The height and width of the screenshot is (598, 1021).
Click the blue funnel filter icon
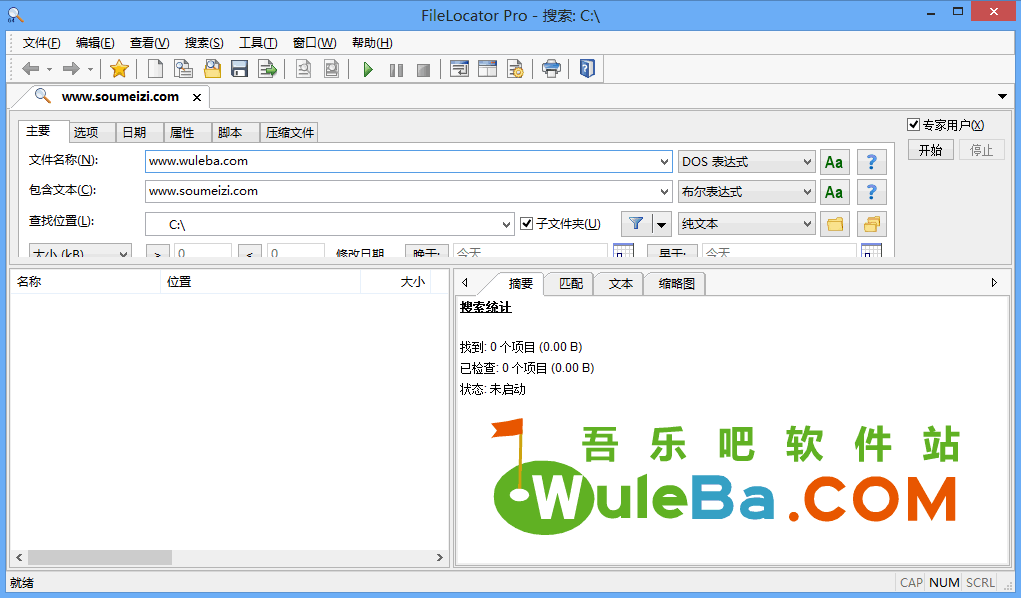[x=635, y=224]
